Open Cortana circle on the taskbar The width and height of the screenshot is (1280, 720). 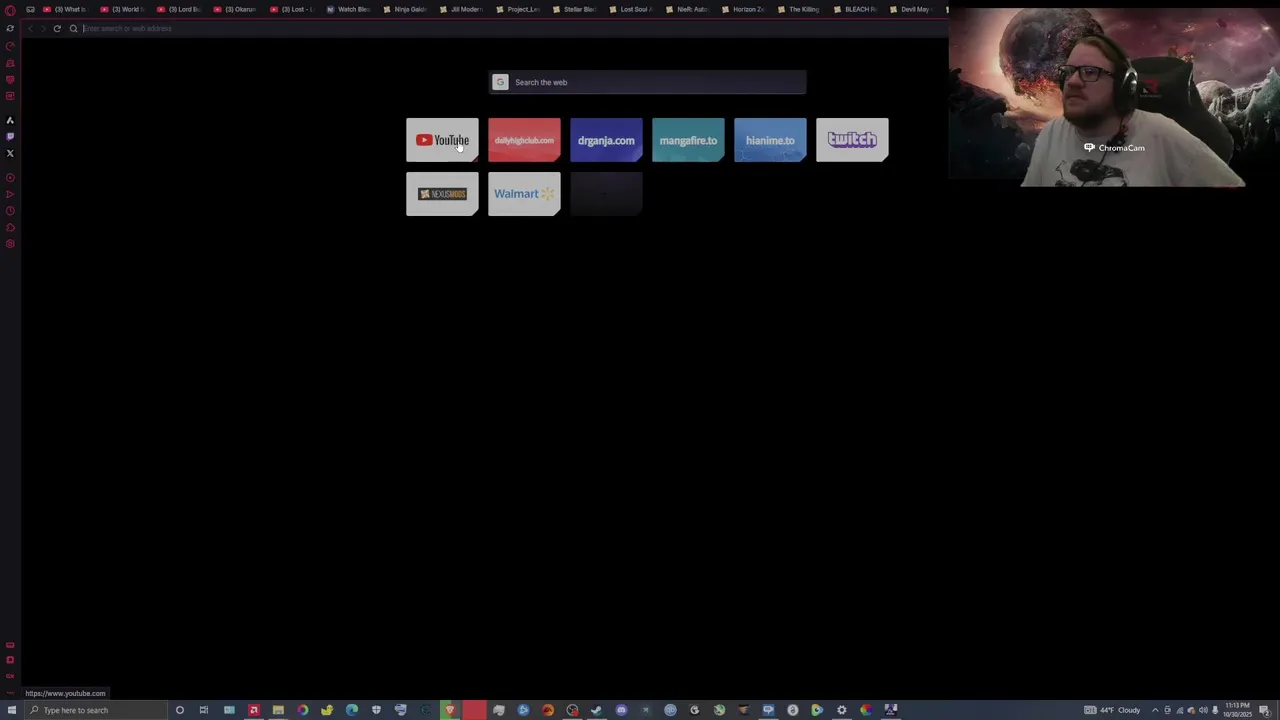180,710
